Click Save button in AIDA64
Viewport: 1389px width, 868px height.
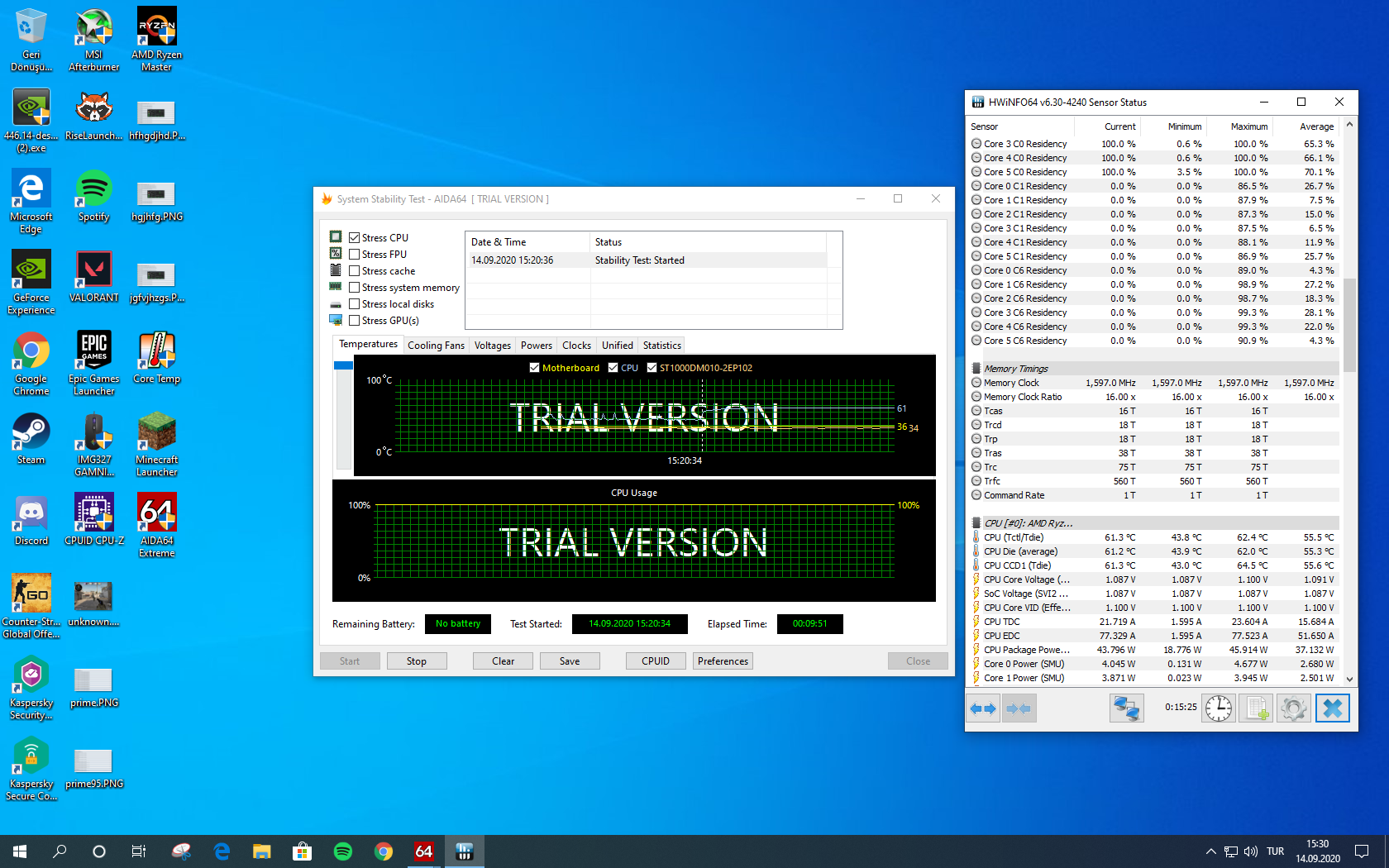(x=570, y=661)
